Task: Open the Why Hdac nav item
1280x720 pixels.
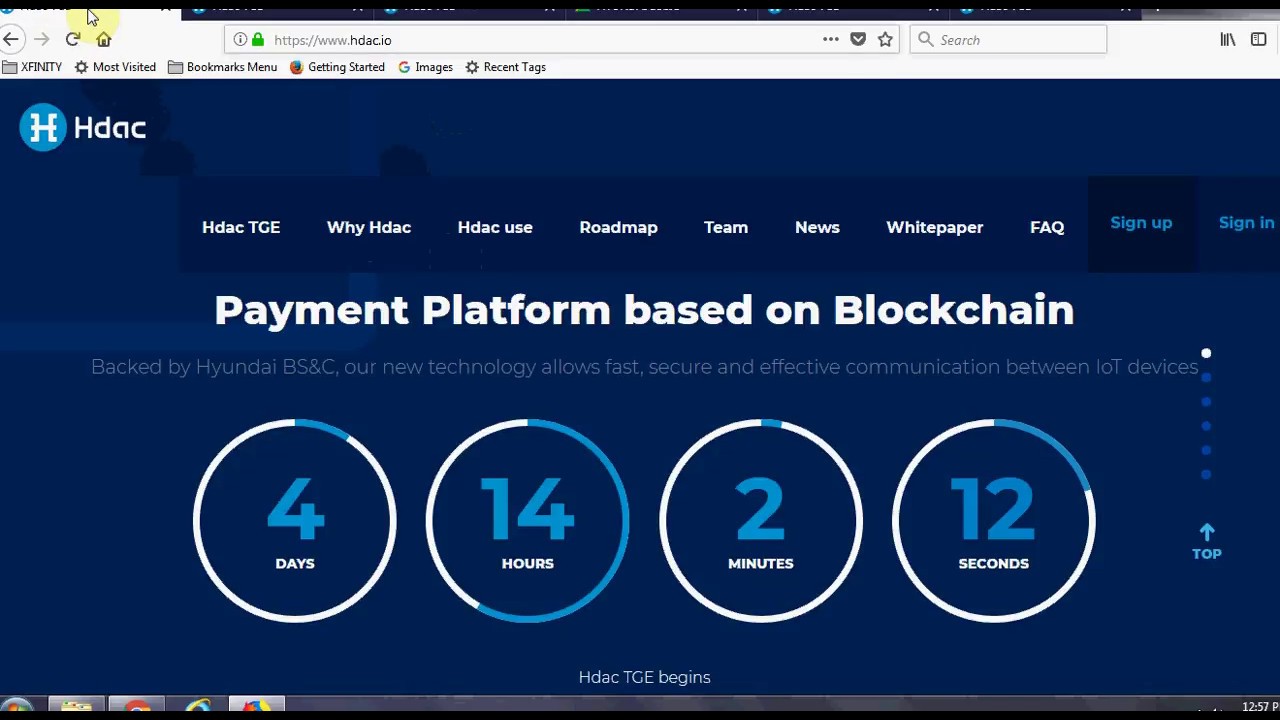Action: [369, 227]
